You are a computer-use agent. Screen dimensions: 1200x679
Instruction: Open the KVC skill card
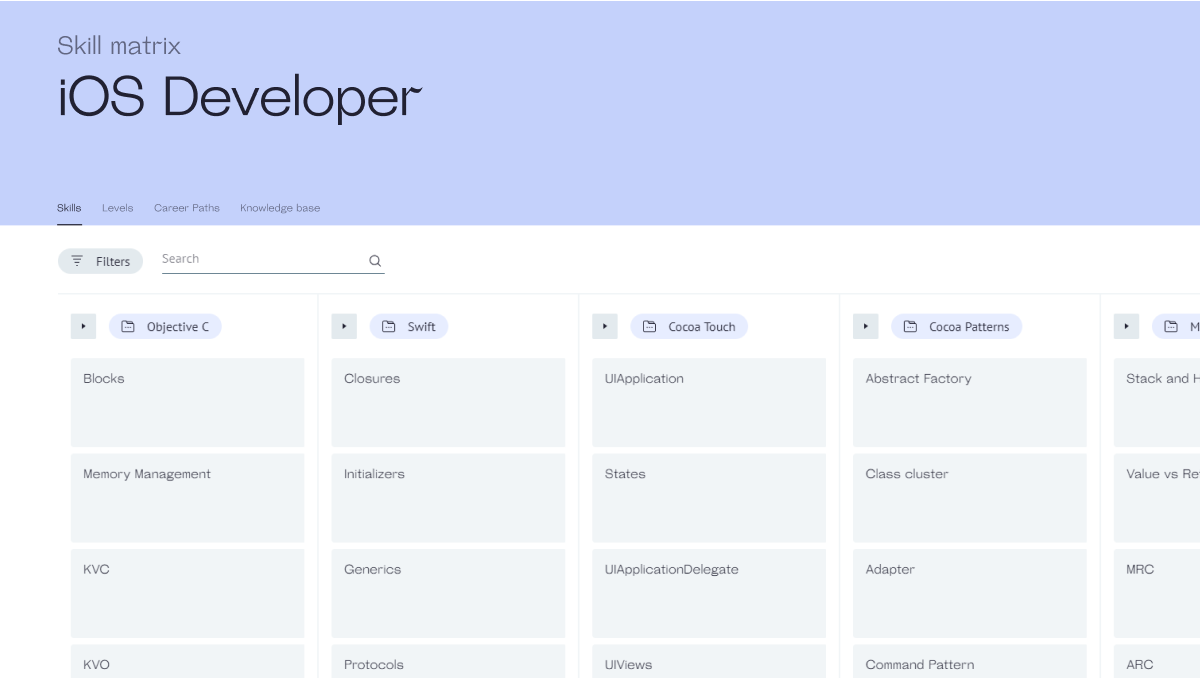[x=187, y=593]
